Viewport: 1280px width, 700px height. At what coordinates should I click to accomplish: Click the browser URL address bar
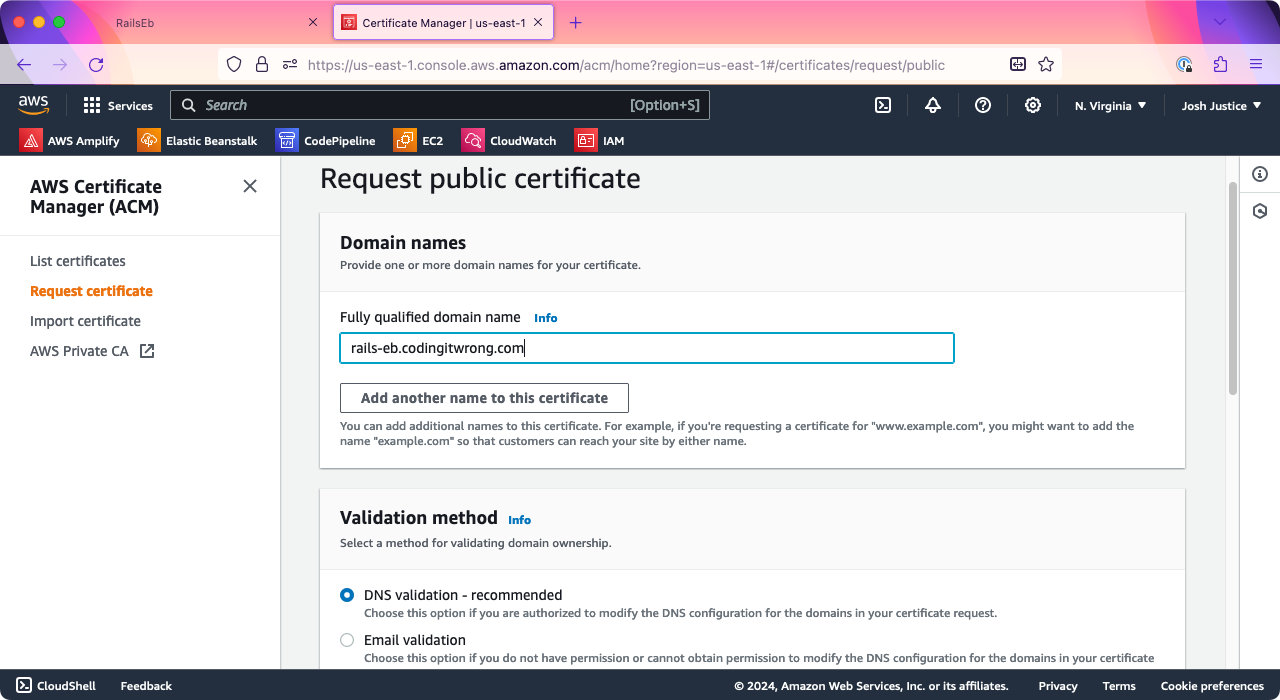pos(640,64)
